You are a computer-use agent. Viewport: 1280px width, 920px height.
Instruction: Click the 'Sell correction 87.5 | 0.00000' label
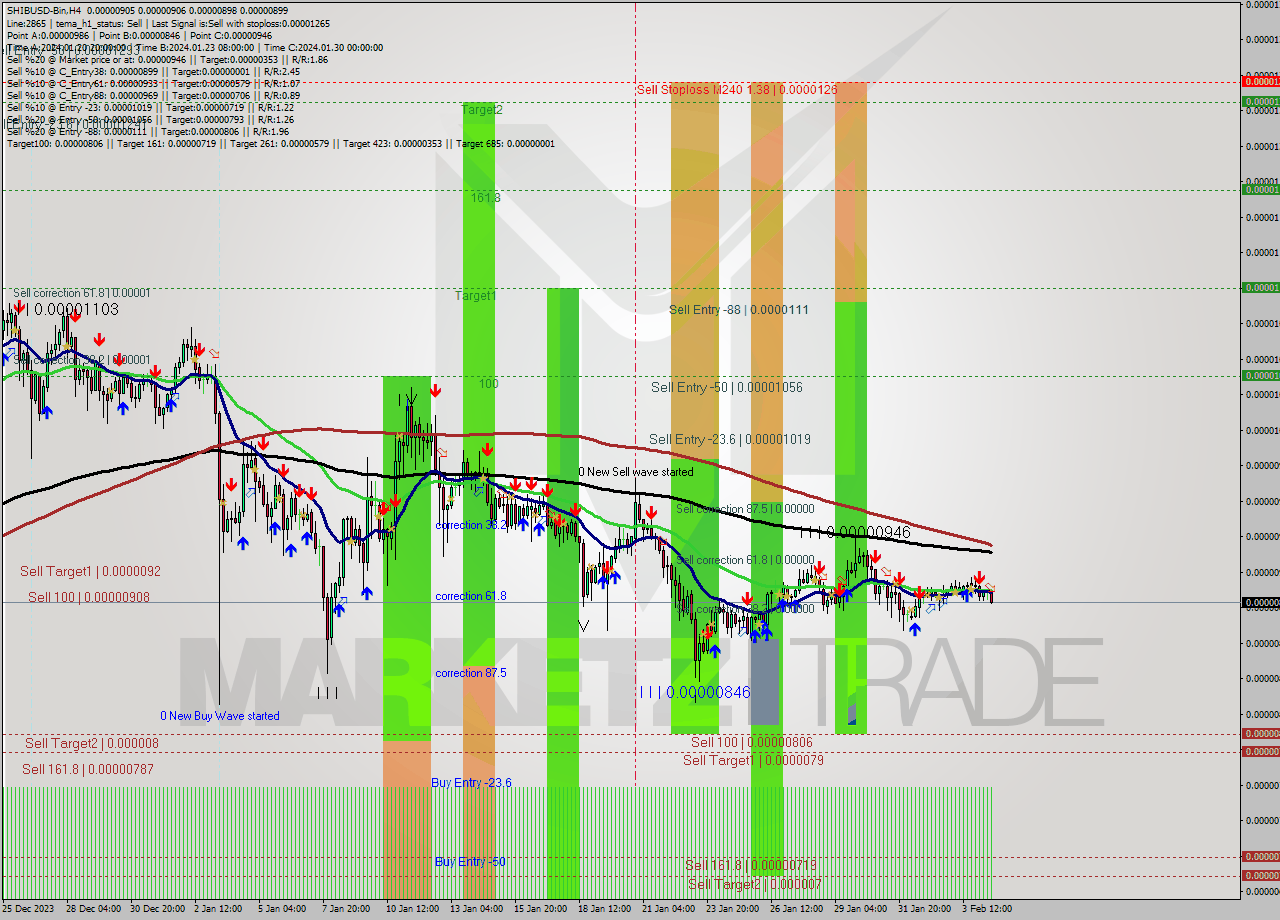[745, 509]
